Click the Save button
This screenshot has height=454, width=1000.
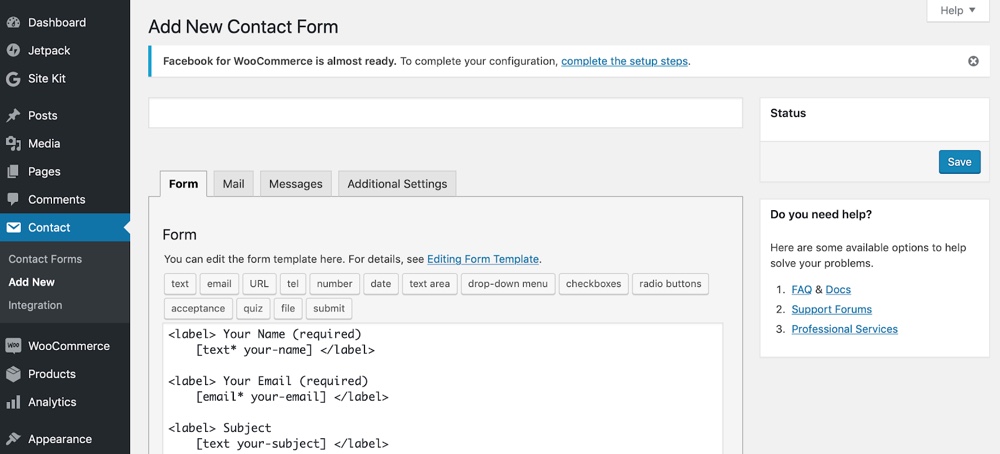pyautogui.click(x=959, y=162)
